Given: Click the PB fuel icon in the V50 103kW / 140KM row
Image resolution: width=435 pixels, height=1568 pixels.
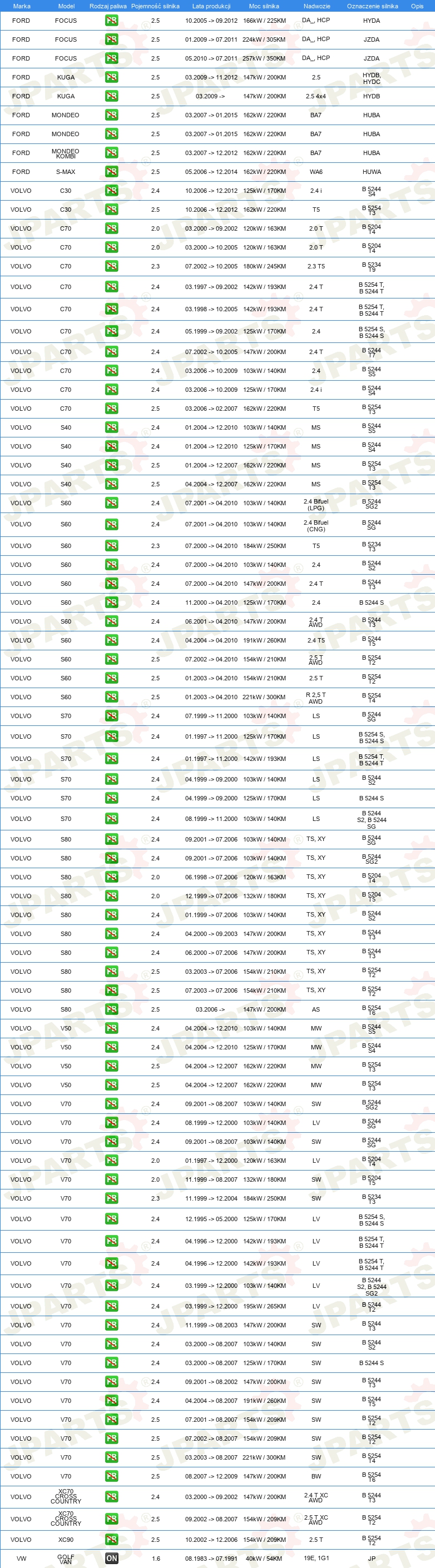Looking at the screenshot, I should click(111, 1028).
